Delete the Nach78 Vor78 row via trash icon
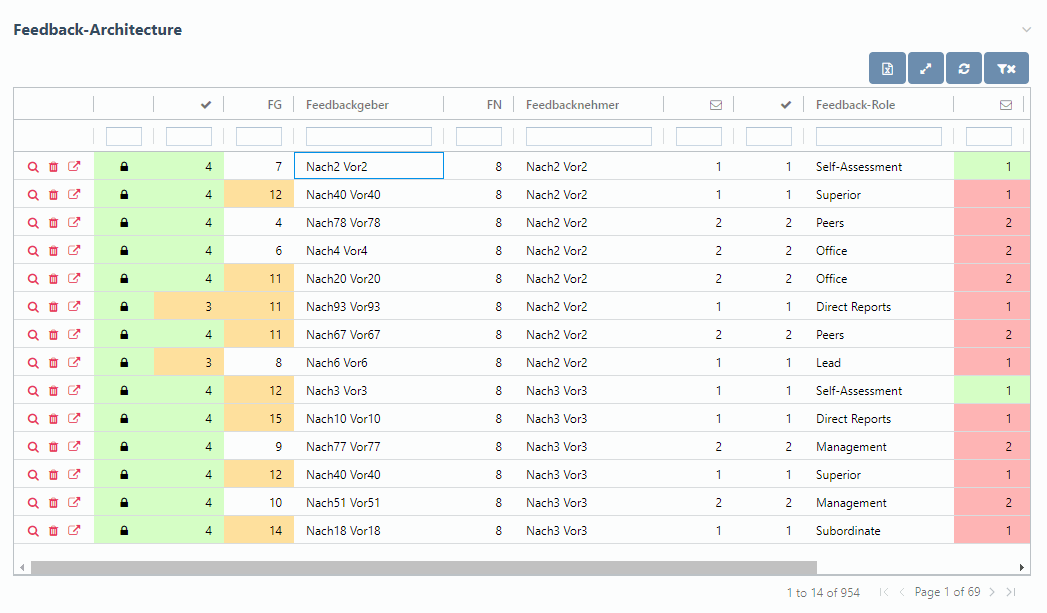This screenshot has height=613, width=1047. point(54,223)
